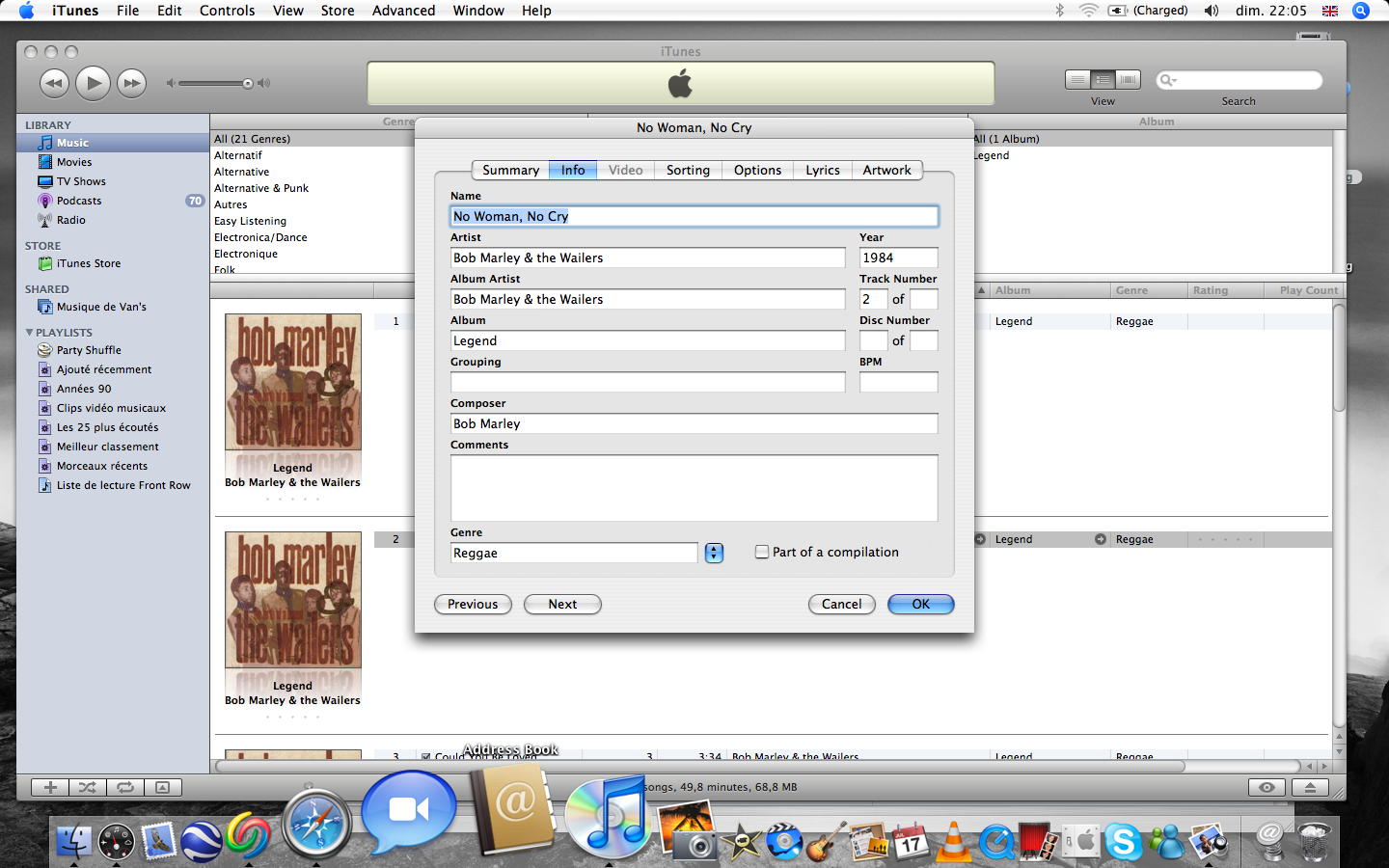This screenshot has width=1389, height=868.
Task: Toggle the browser with the eye button
Action: 1266,787
